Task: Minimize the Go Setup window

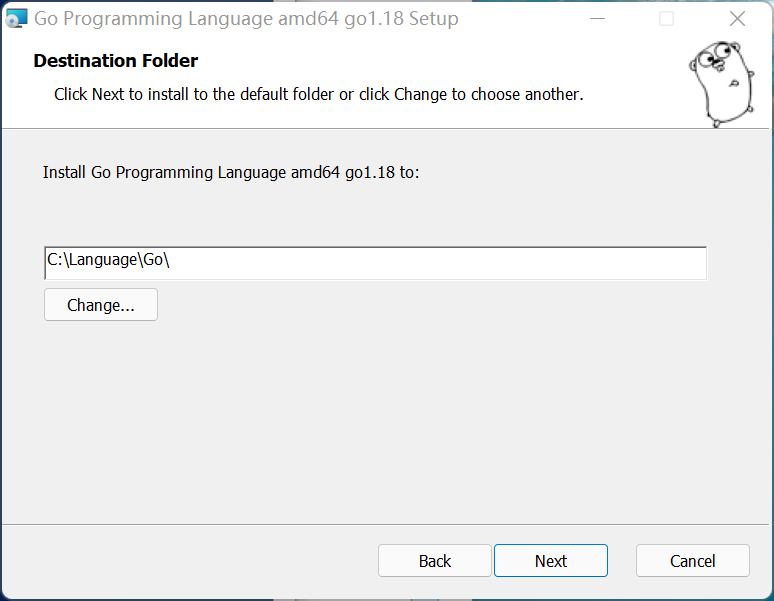Action: coord(597,18)
